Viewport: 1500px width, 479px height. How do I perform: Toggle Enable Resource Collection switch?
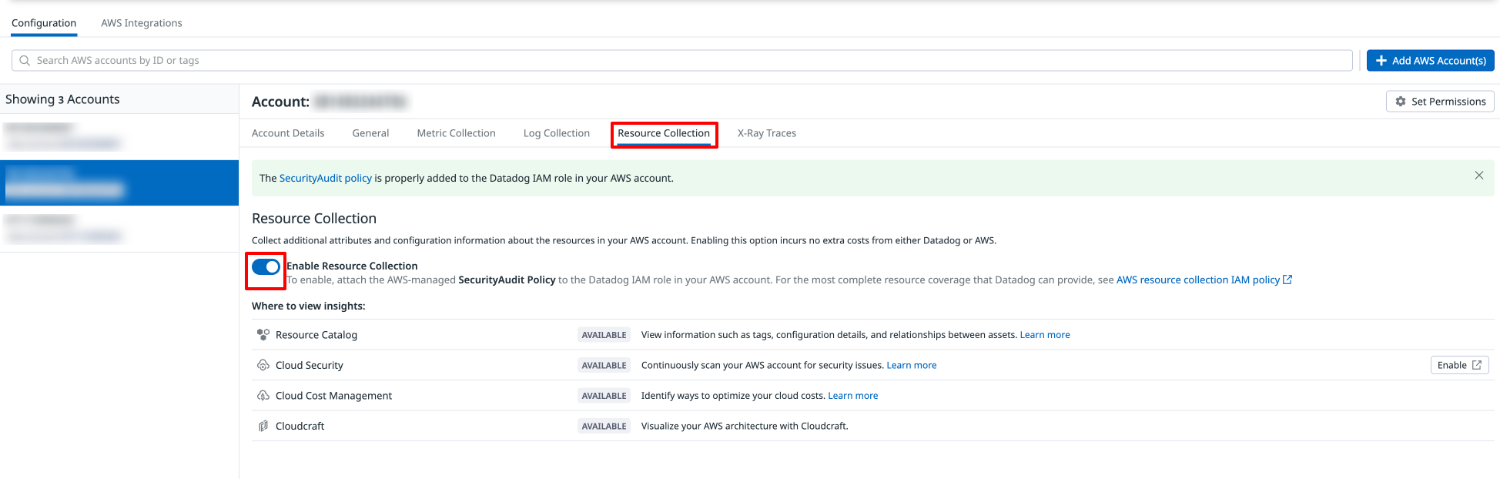(266, 267)
